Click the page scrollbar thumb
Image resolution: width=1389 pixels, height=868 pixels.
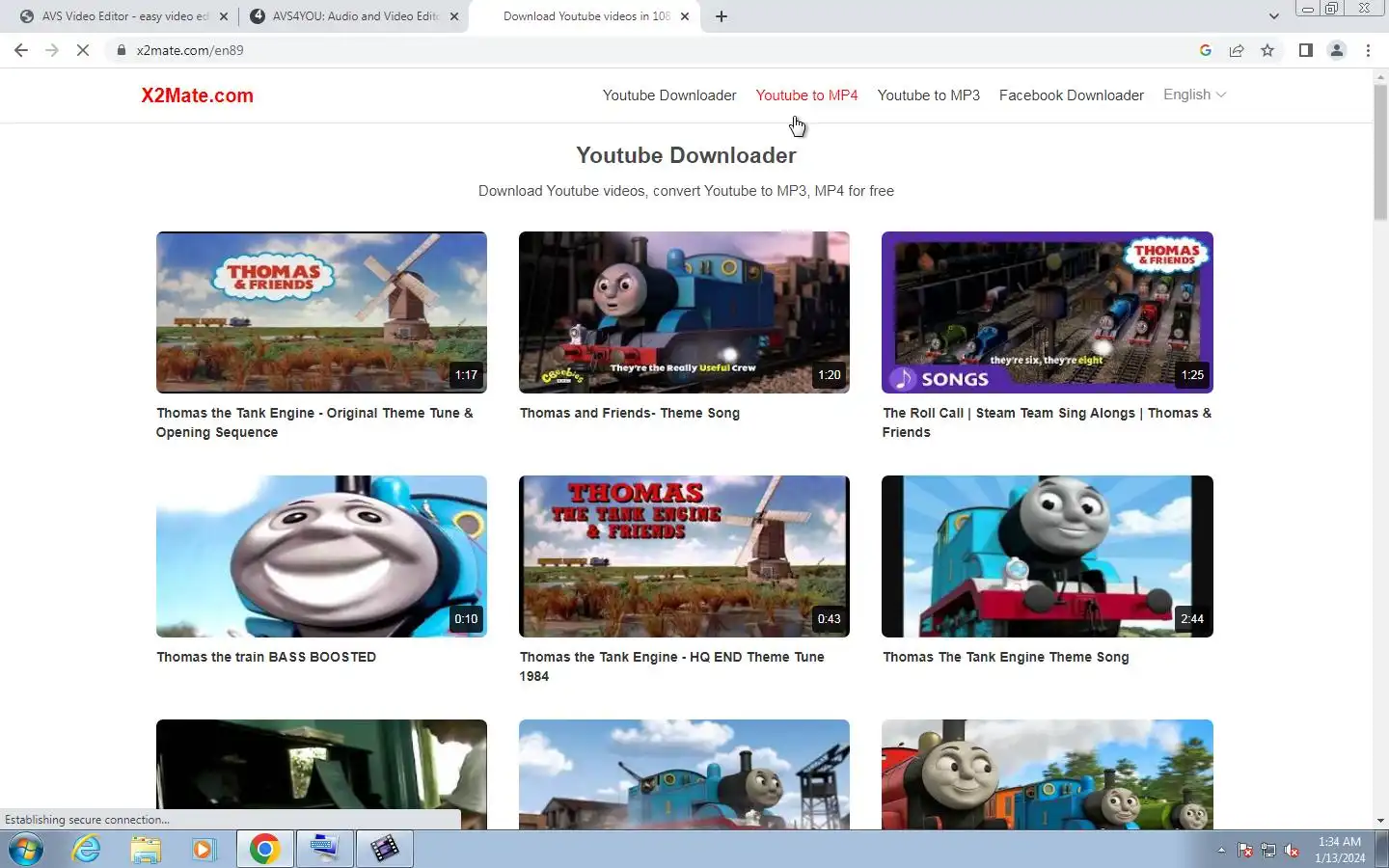click(x=1380, y=152)
